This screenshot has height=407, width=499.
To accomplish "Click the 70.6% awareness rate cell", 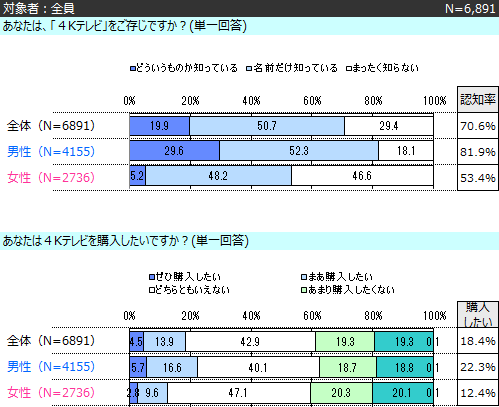I will pyautogui.click(x=478, y=126).
